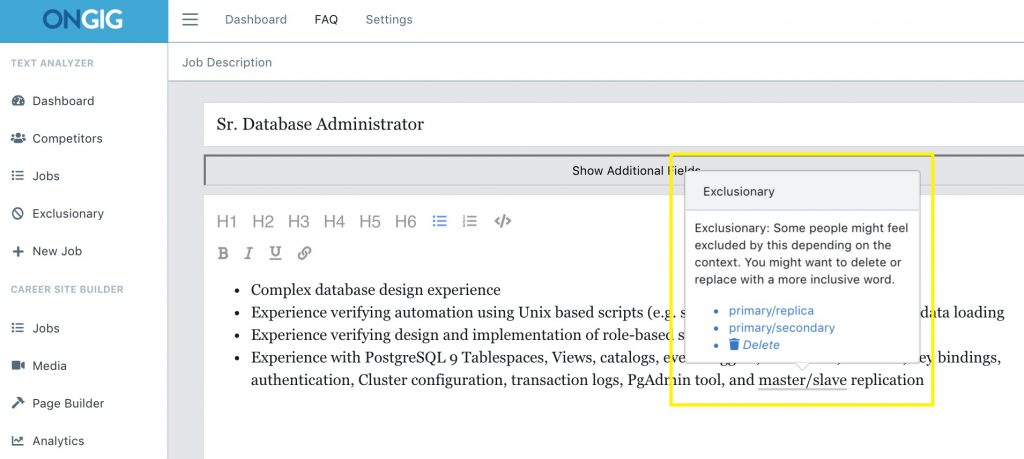
Task: Toggle the numbered list icon
Action: [470, 221]
